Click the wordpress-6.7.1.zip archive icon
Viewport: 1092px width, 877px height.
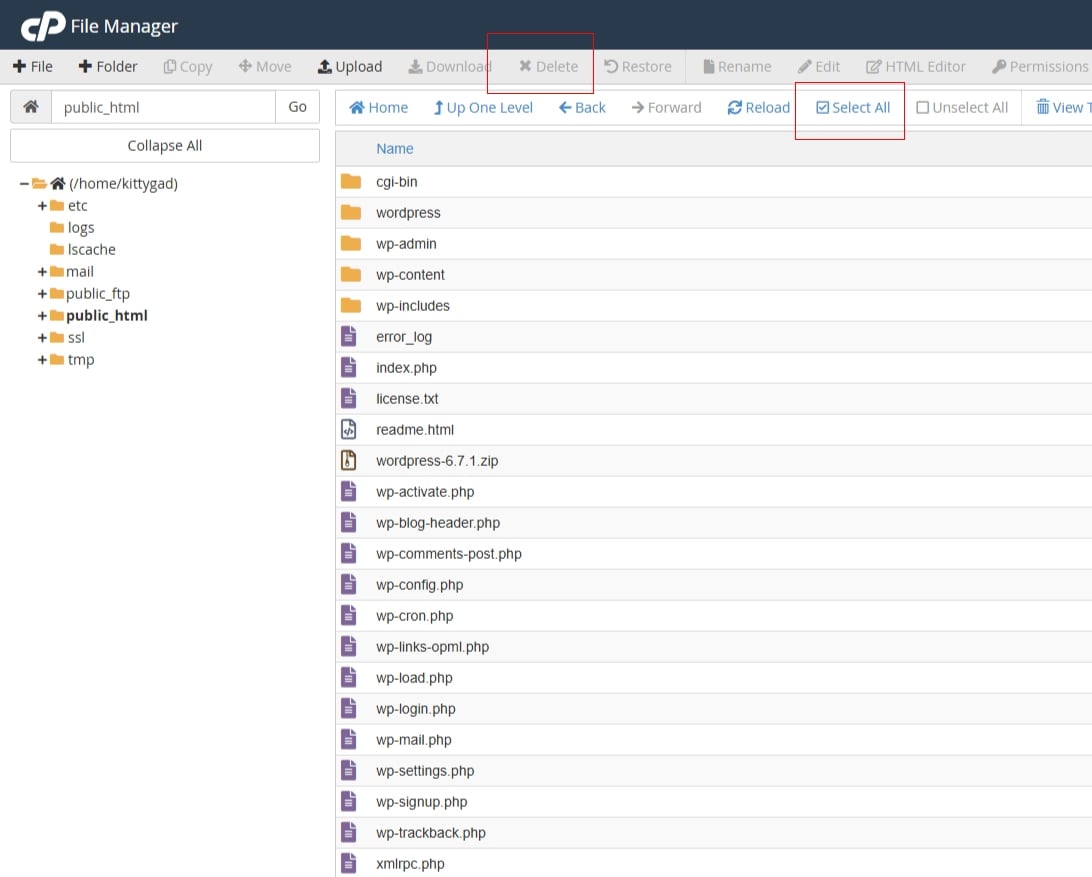click(x=349, y=460)
